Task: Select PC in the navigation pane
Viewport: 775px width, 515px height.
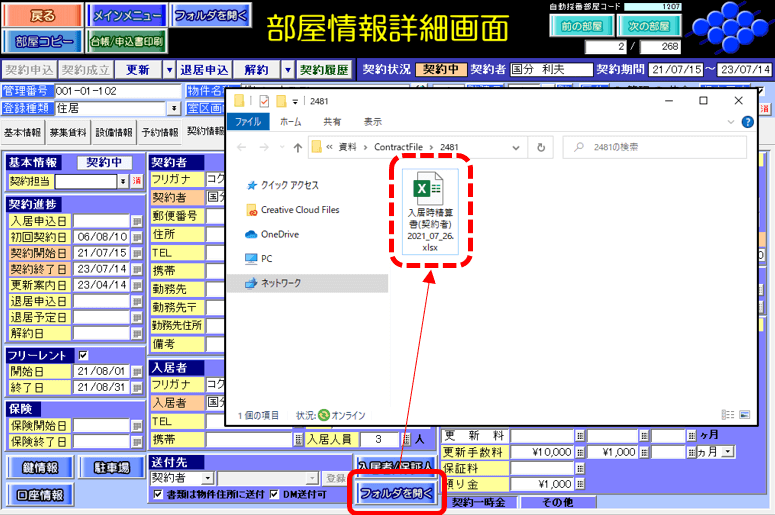Action: pos(266,258)
